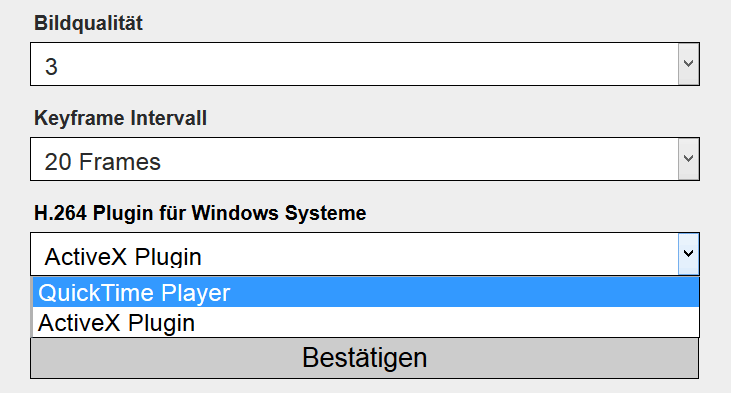This screenshot has width=731, height=393.
Task: Click the chevron next to value 3
Action: tap(689, 64)
